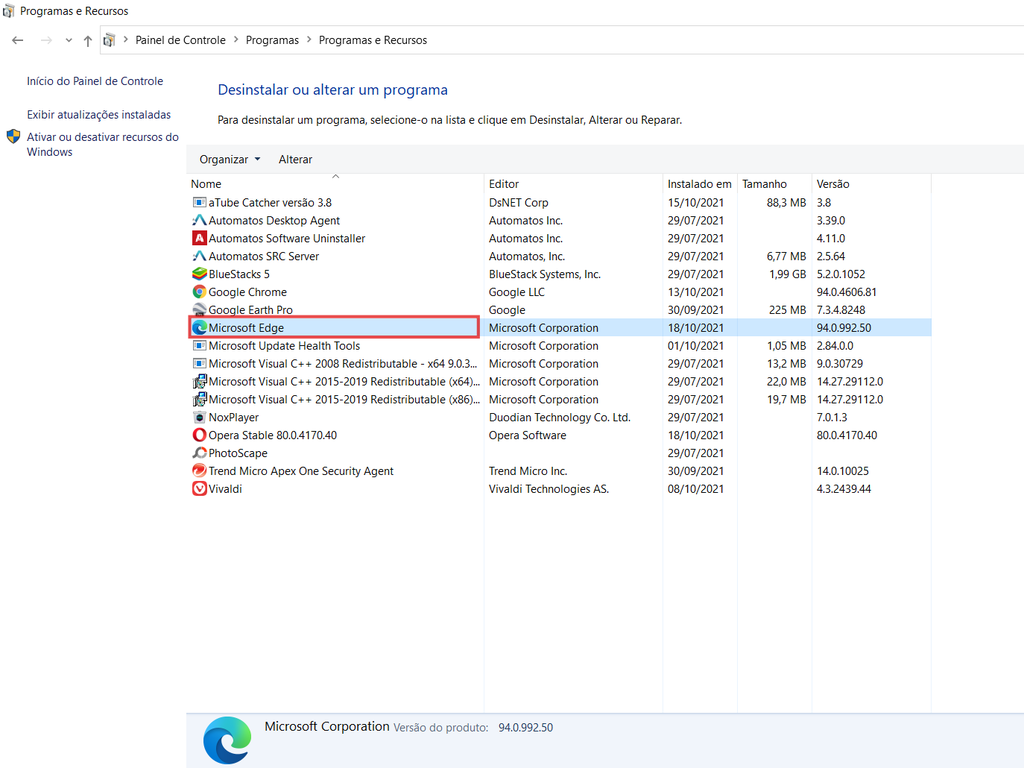Click Duodian Technology Co. Ltd. cell
Viewport: 1024px width, 768px height.
pyautogui.click(x=560, y=417)
